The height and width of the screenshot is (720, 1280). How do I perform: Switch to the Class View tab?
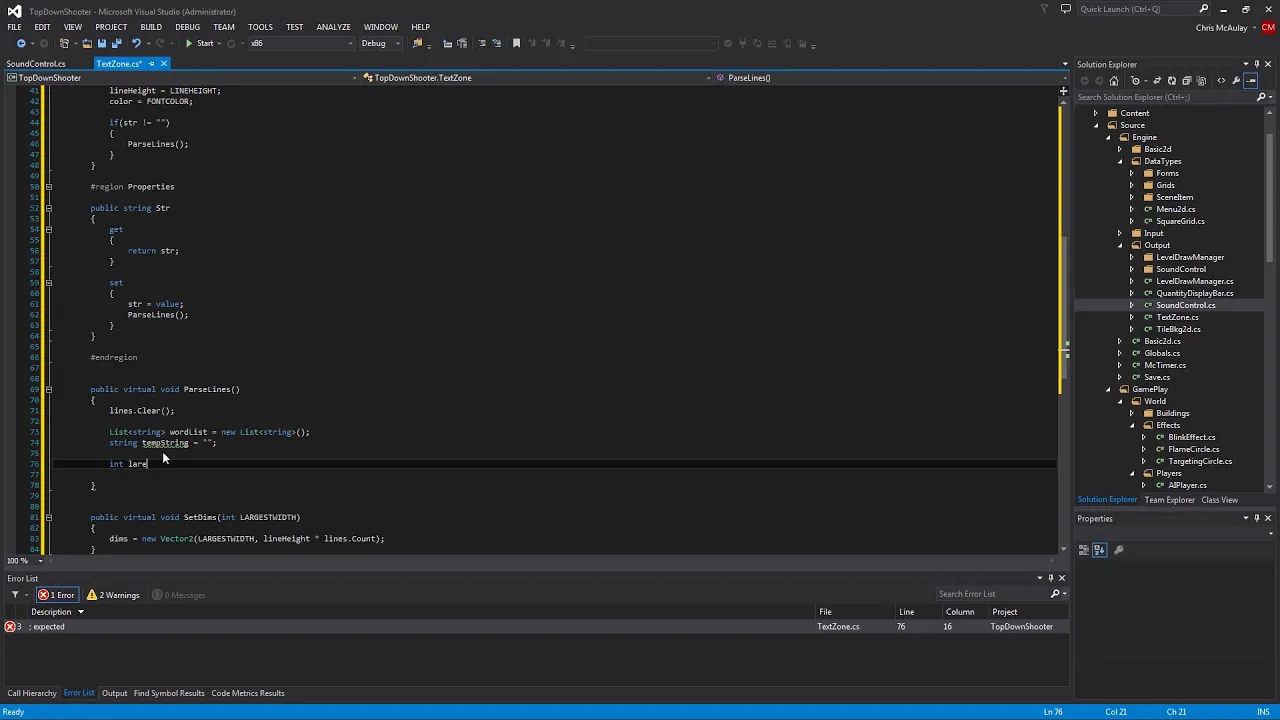click(1219, 500)
